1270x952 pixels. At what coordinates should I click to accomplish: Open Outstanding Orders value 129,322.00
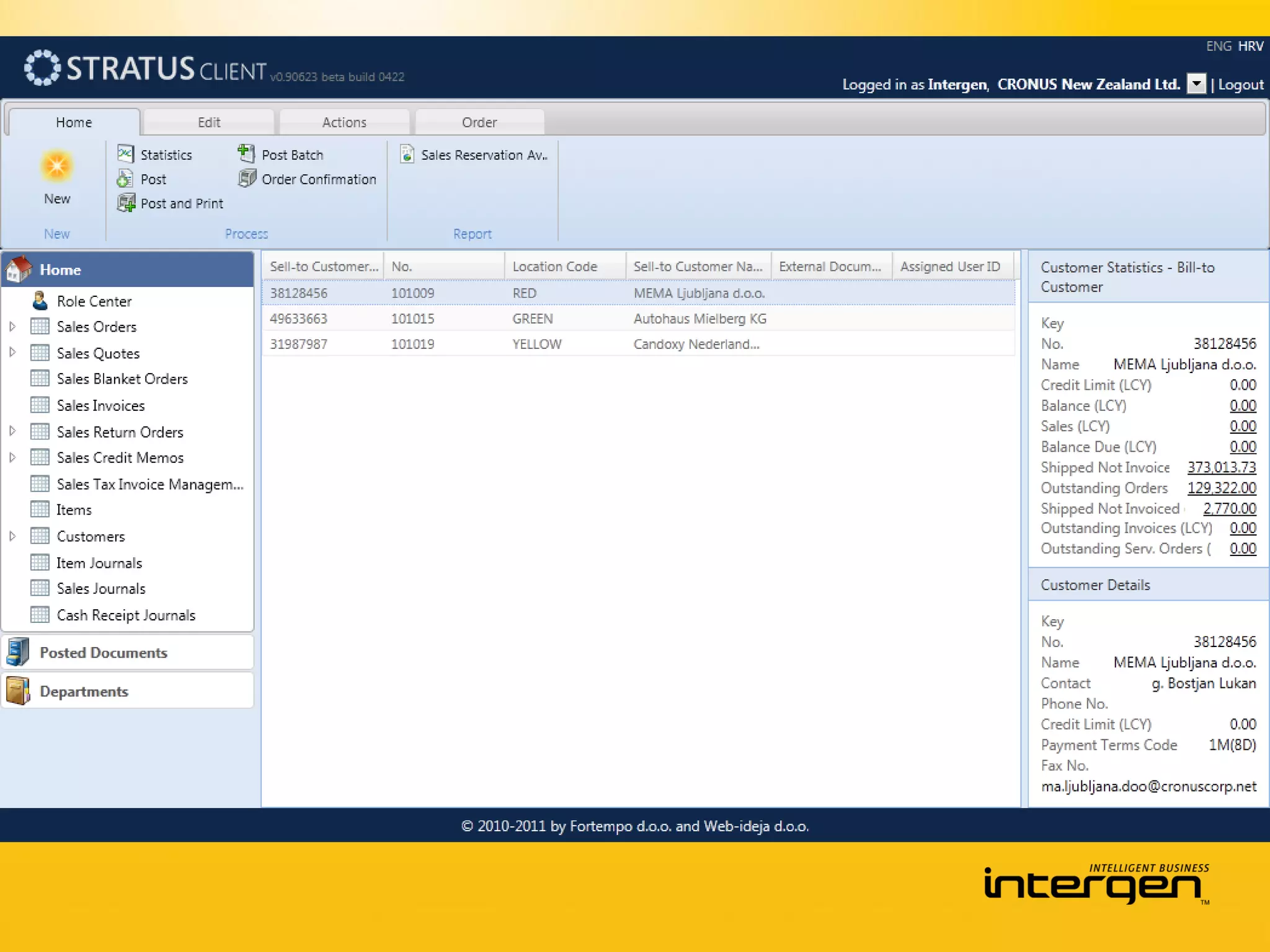(1222, 488)
